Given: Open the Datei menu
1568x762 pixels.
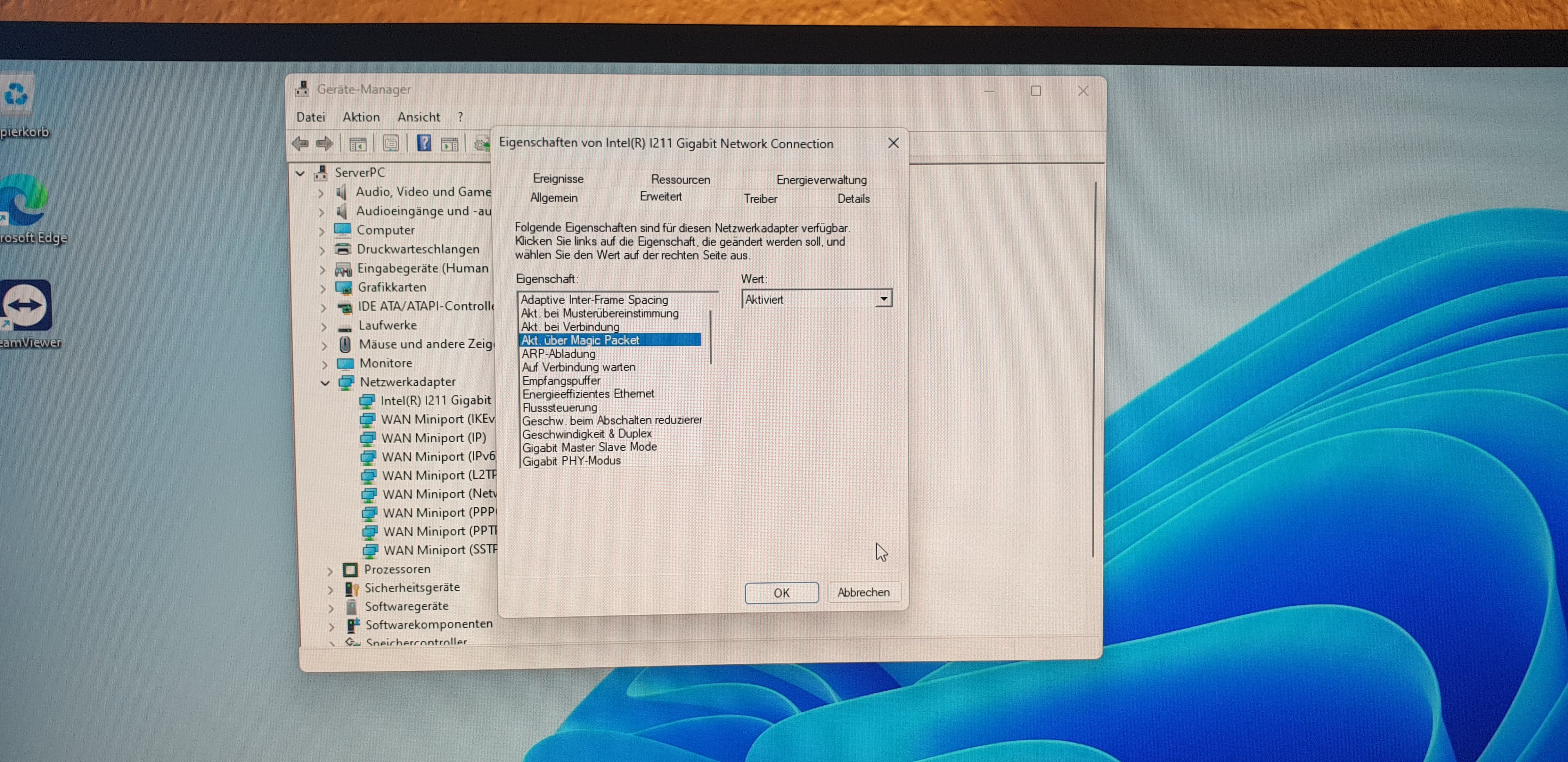Looking at the screenshot, I should [310, 117].
